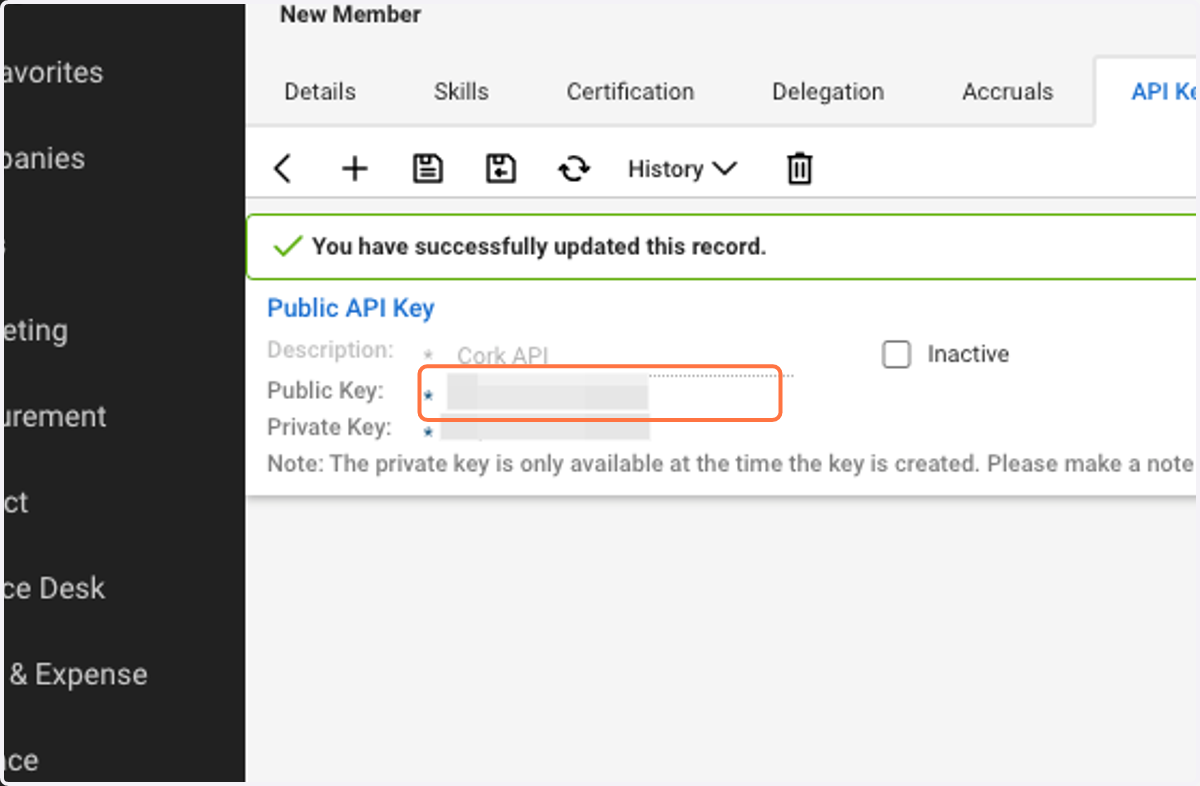Click the Save and Close icon

(500, 169)
